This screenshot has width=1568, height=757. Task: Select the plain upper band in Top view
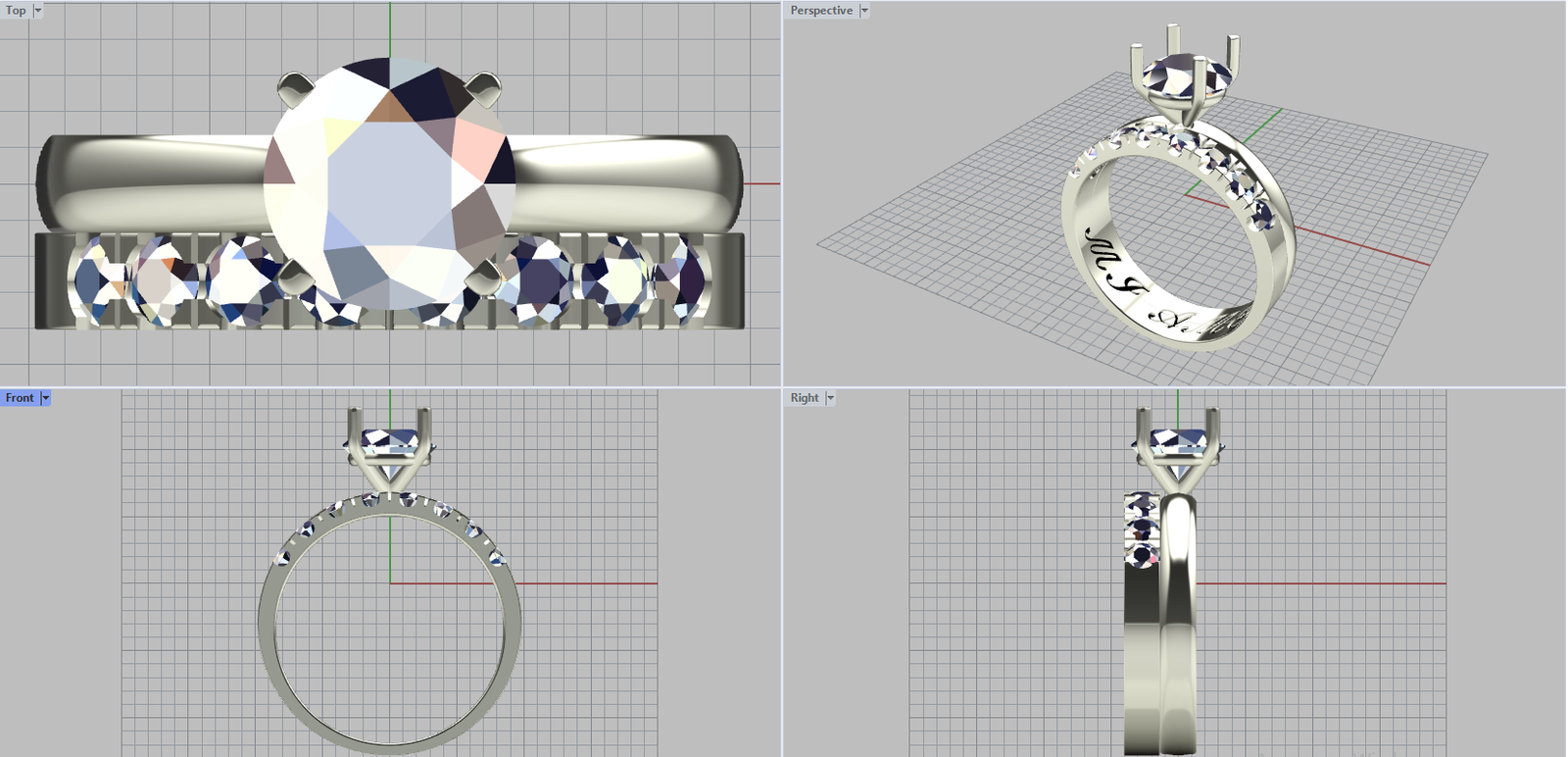click(147, 181)
